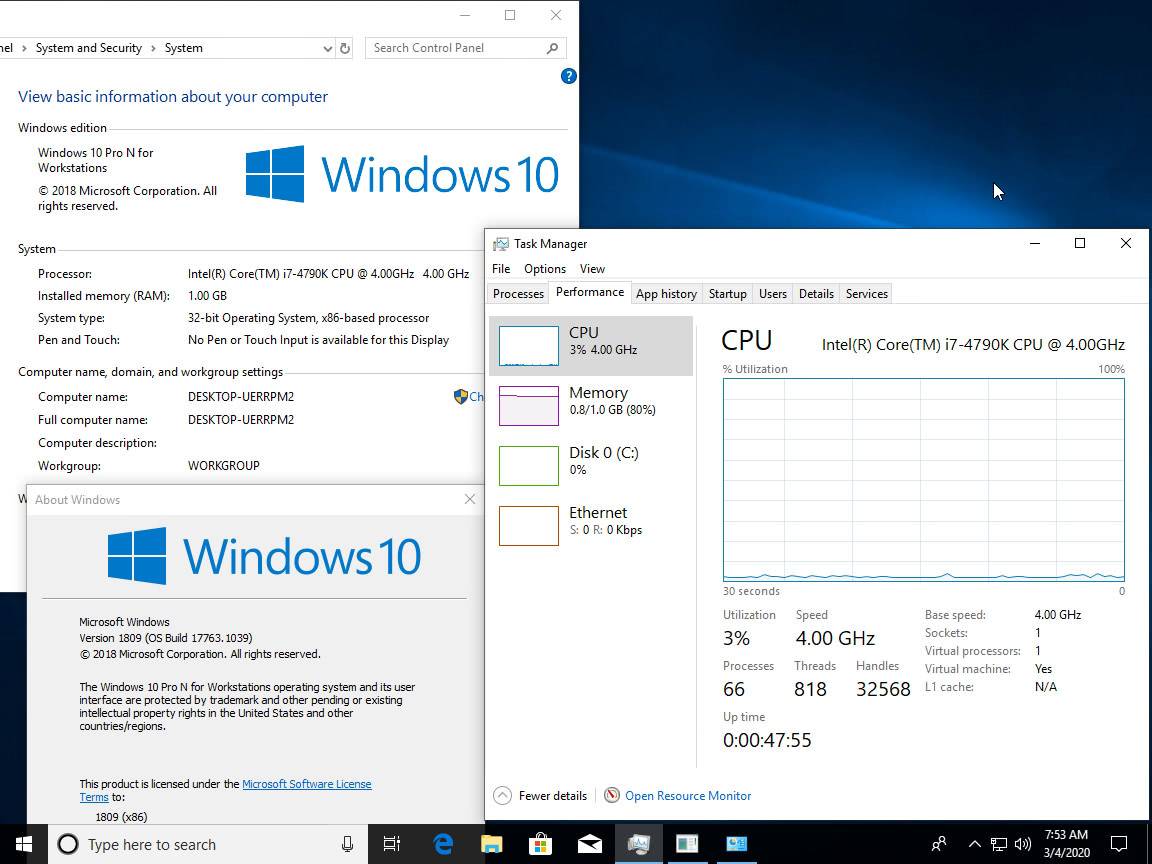Click the network icon in system tray
Screen dimensions: 1152x864
[998, 844]
